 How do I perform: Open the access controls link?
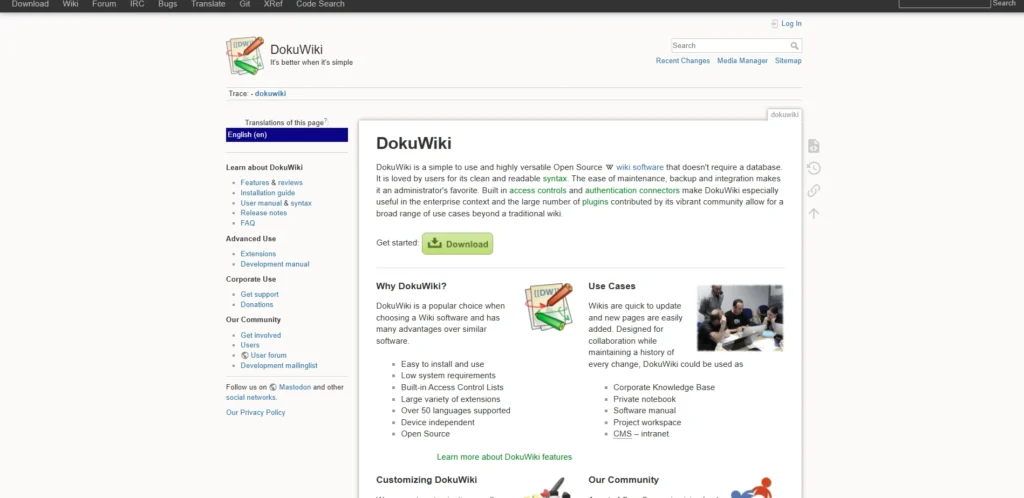(537, 191)
